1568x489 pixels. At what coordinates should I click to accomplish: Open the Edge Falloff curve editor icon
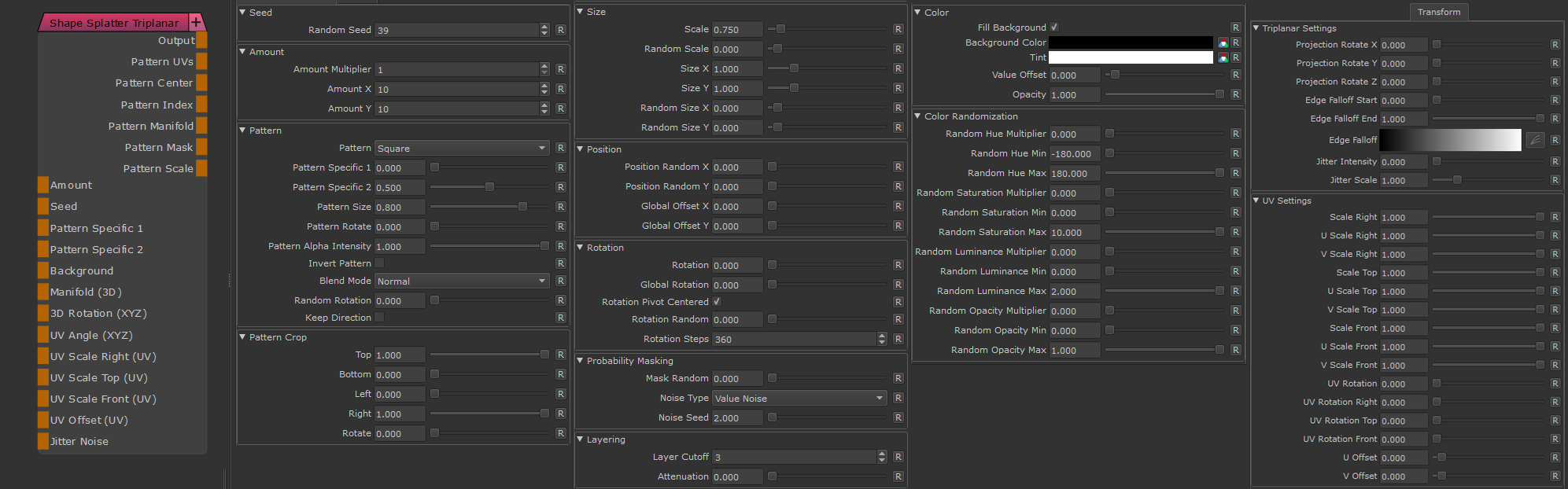click(x=1535, y=140)
